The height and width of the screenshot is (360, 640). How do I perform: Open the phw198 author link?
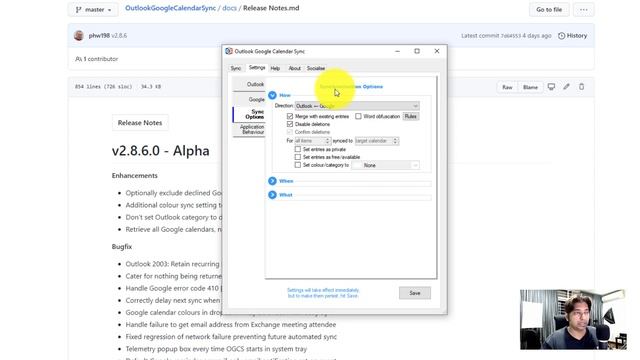[x=99, y=36]
